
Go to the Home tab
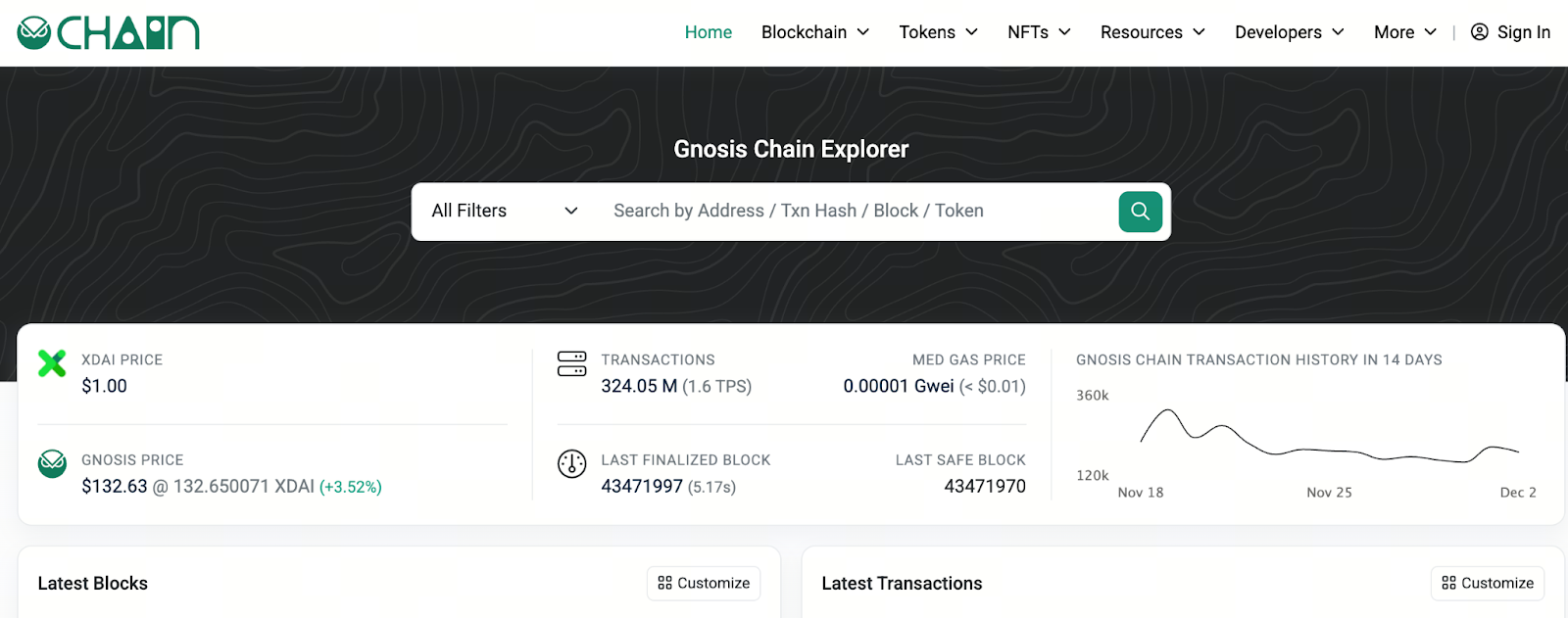(x=708, y=32)
